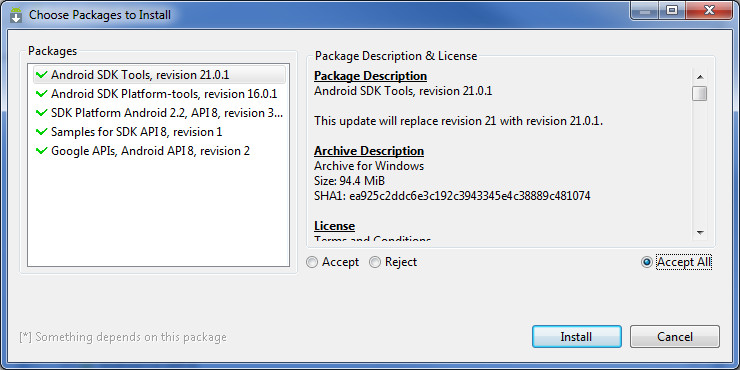Choose the Accept All radio option

[x=647, y=262]
